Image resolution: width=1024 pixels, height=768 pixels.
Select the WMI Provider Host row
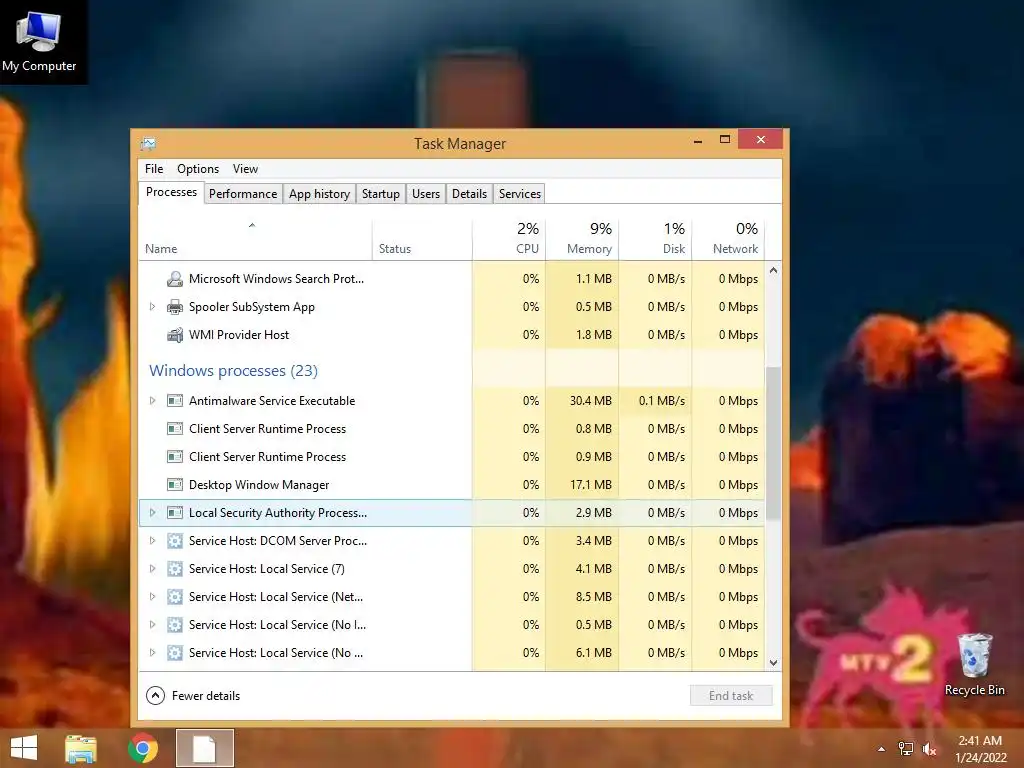pos(452,335)
